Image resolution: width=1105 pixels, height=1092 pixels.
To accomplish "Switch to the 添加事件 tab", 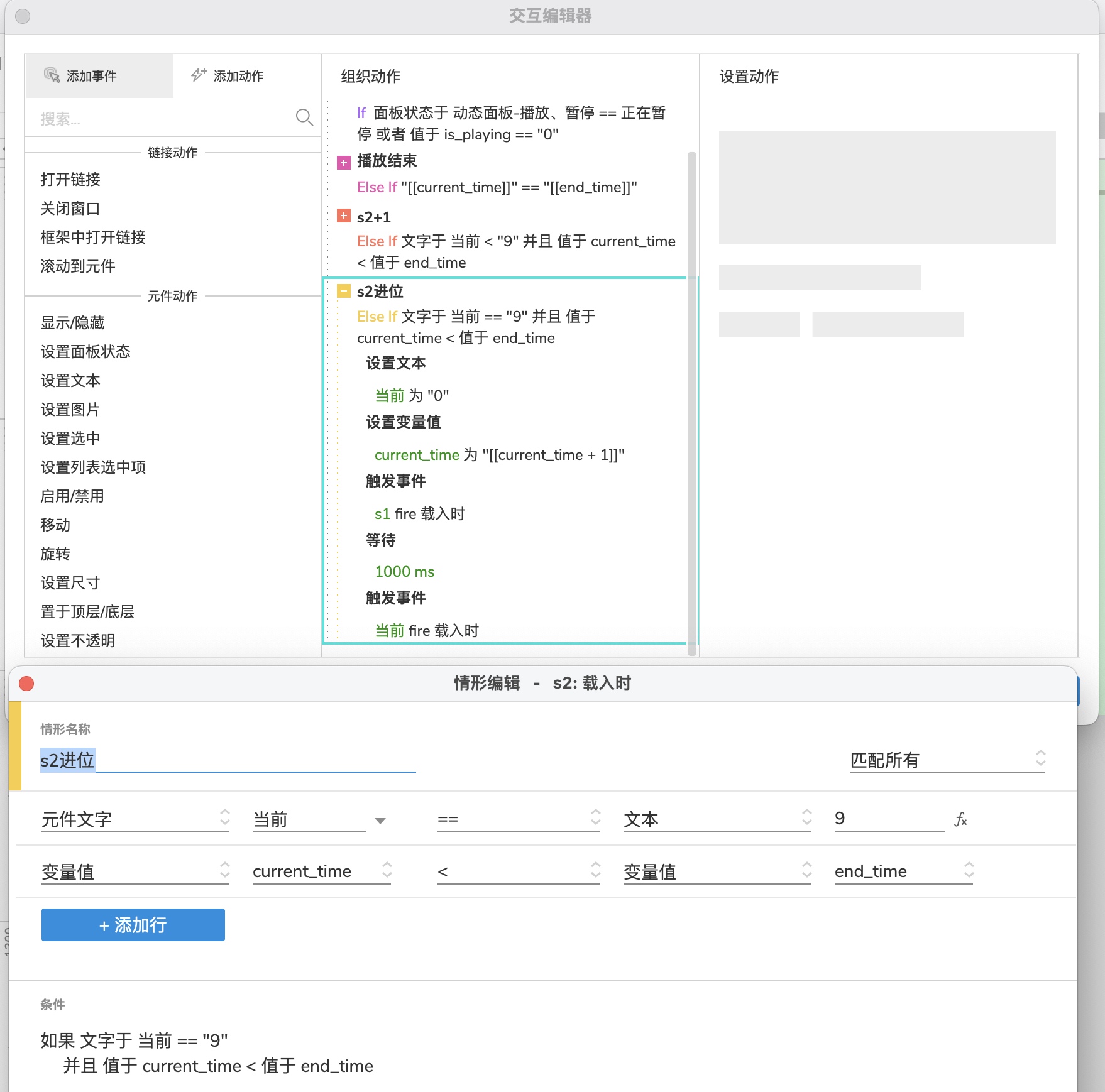I will (99, 76).
